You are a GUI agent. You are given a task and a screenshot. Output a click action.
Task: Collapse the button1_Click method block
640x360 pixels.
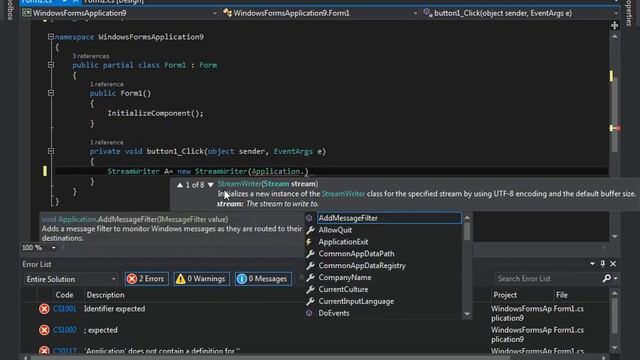tap(51, 151)
